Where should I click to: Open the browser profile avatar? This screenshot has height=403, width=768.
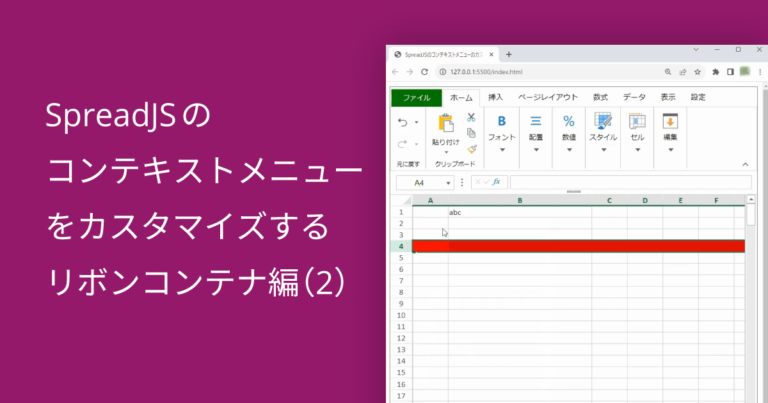pos(745,71)
